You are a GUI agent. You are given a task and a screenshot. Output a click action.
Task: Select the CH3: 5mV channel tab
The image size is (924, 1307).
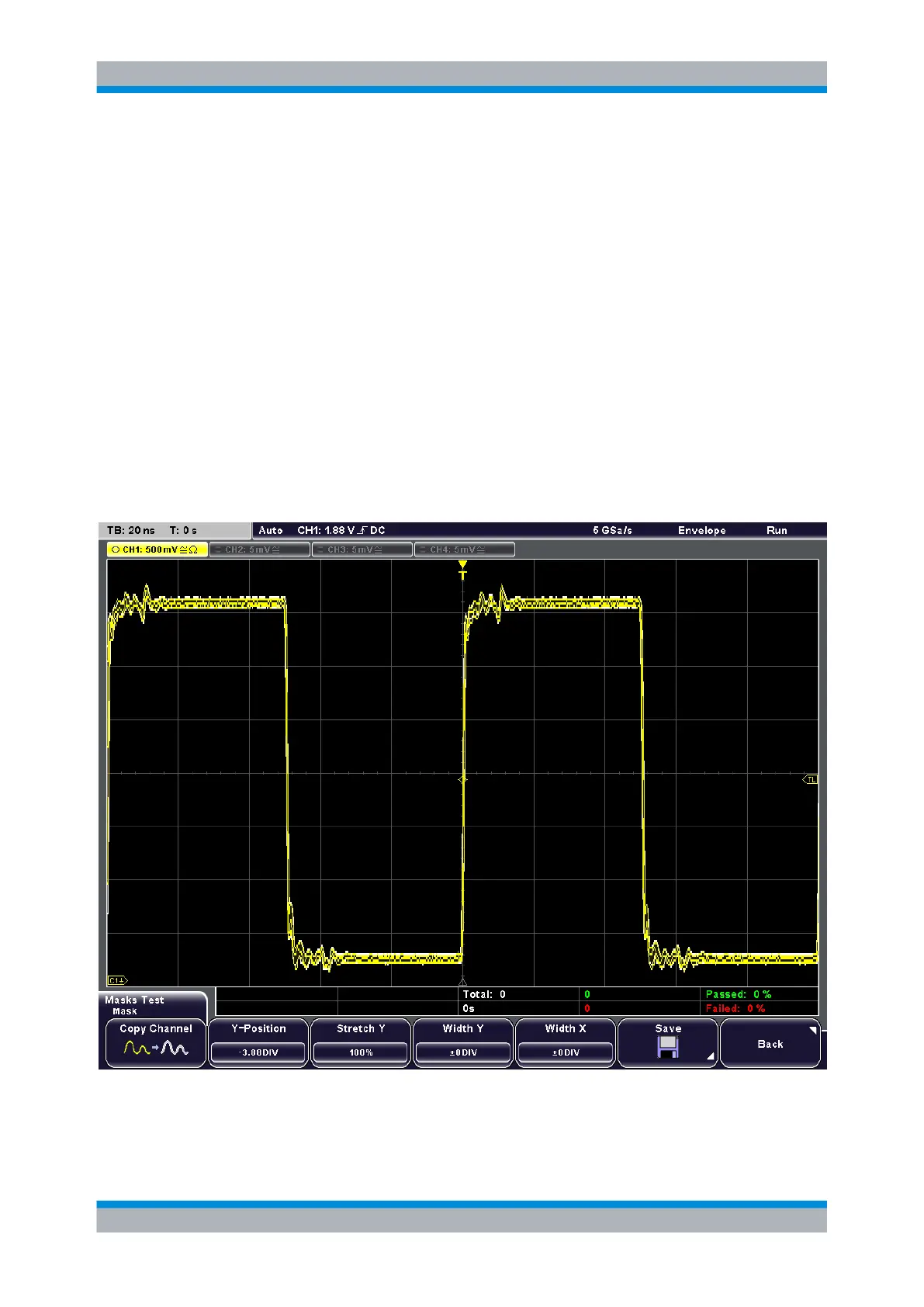tap(362, 549)
